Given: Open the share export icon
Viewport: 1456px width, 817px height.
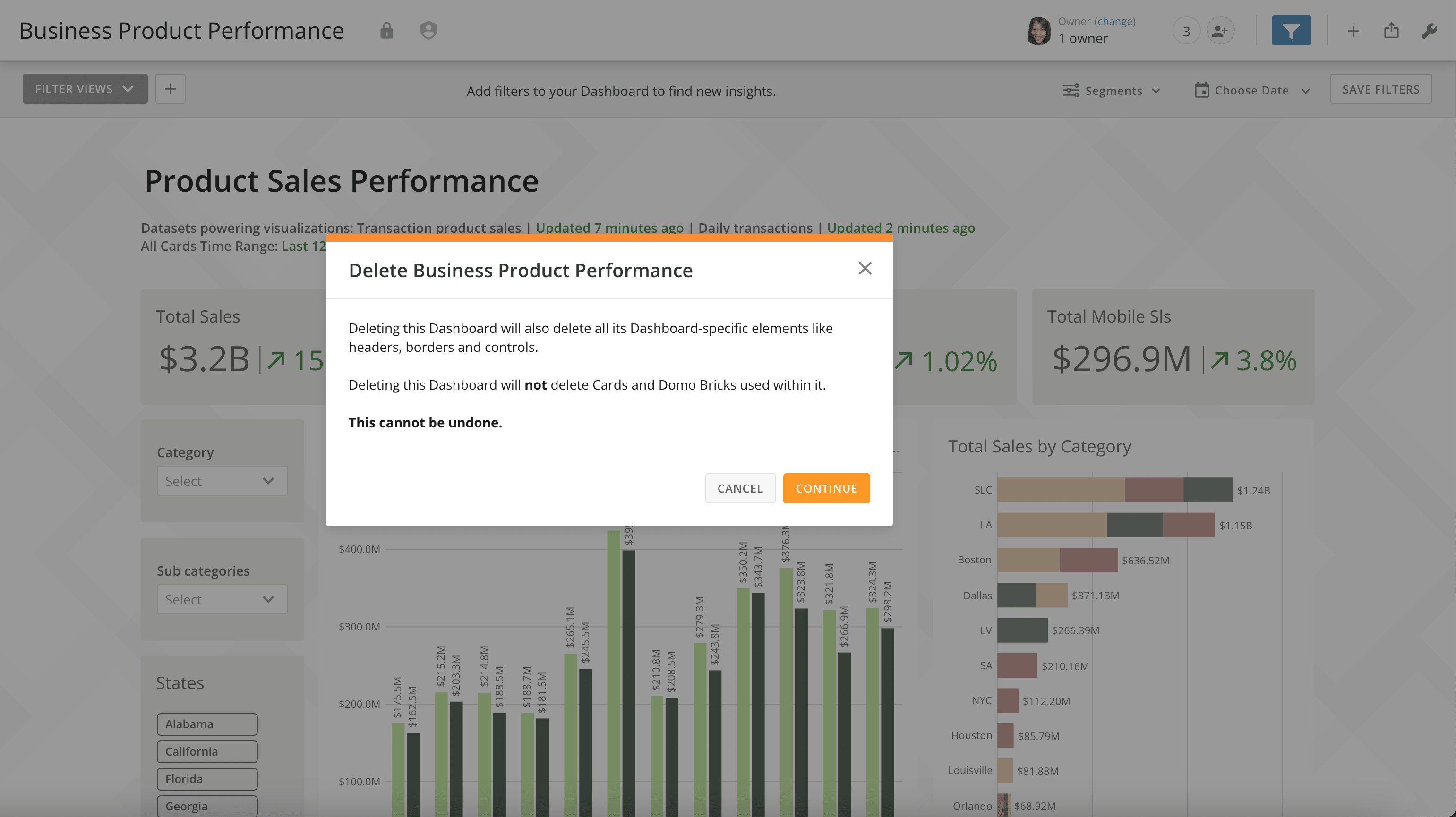Looking at the screenshot, I should click(x=1392, y=31).
